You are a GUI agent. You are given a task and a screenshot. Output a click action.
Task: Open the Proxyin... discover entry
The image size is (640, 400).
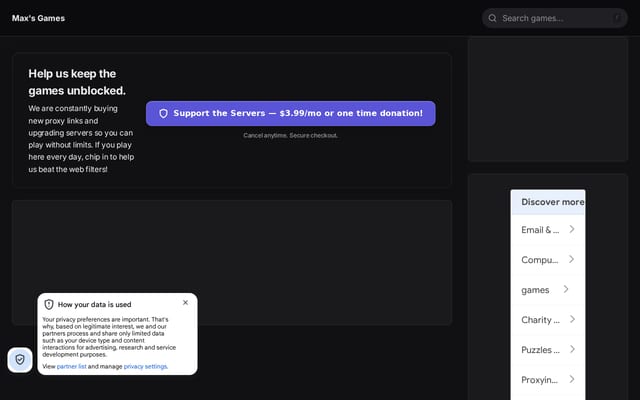pos(548,380)
